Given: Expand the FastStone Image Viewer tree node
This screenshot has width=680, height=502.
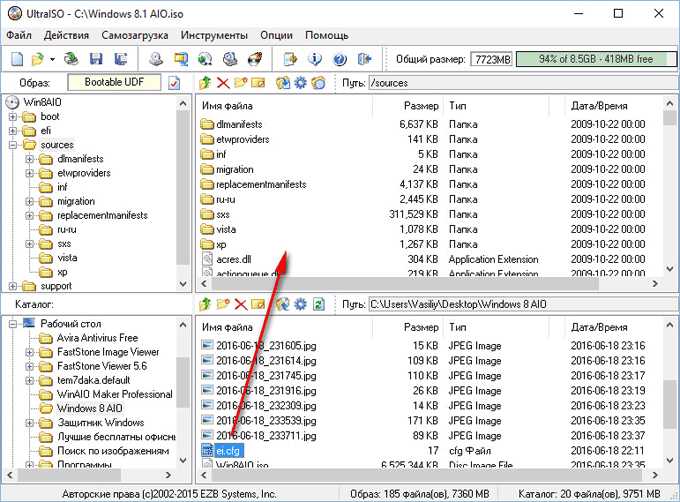Looking at the screenshot, I should click(29, 352).
